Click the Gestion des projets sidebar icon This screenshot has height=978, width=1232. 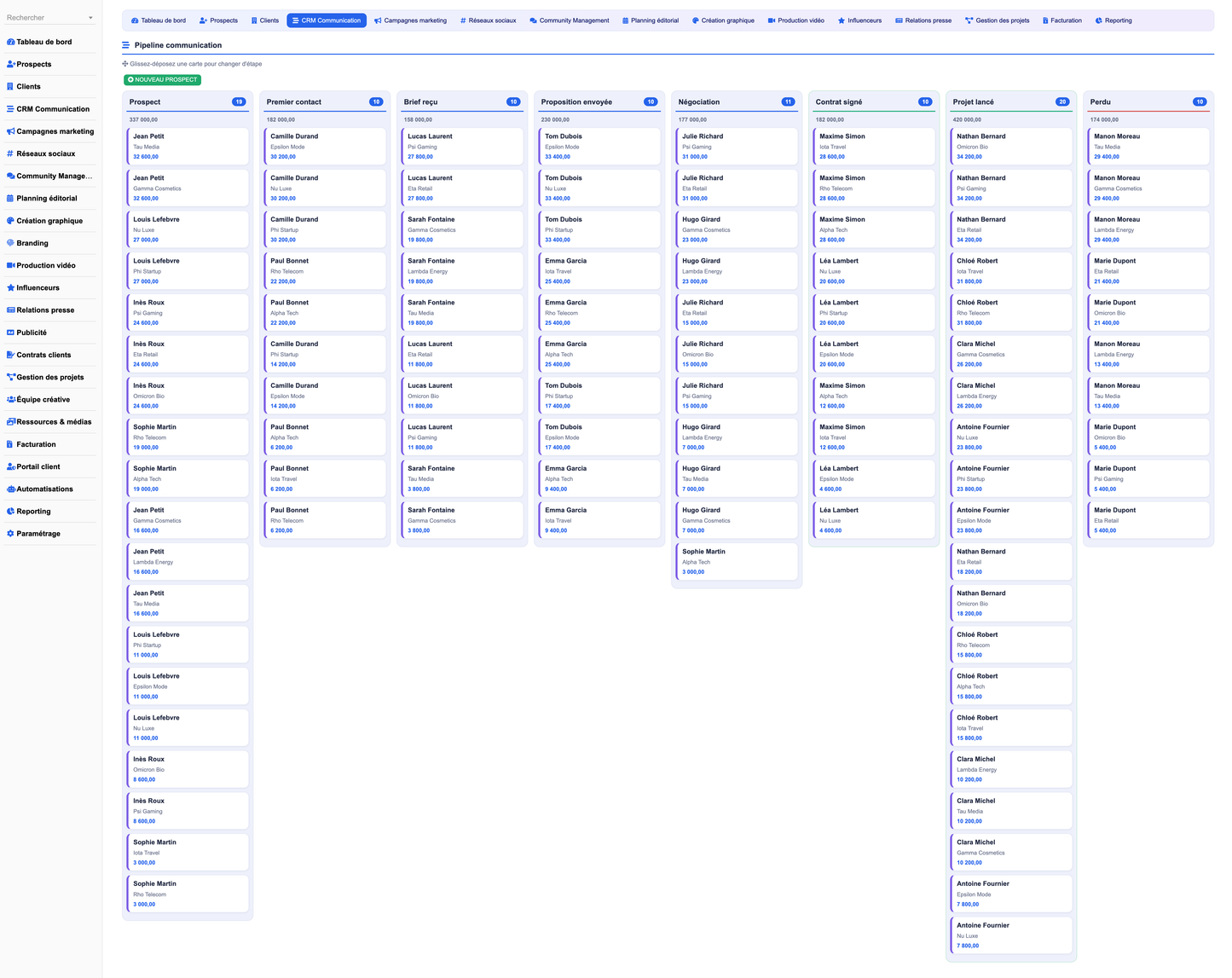coord(10,377)
